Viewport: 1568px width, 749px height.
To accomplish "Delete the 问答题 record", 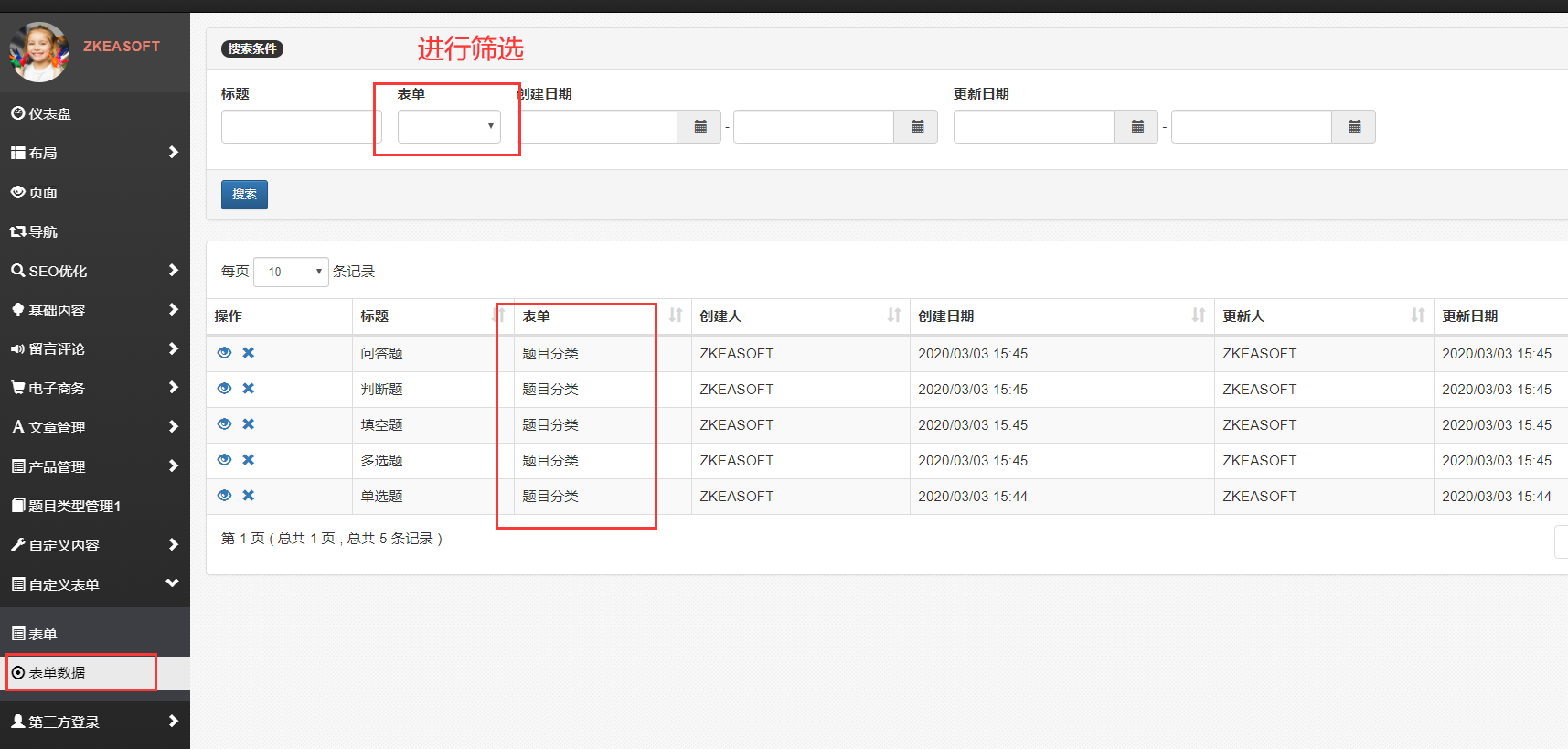I will click(x=248, y=353).
